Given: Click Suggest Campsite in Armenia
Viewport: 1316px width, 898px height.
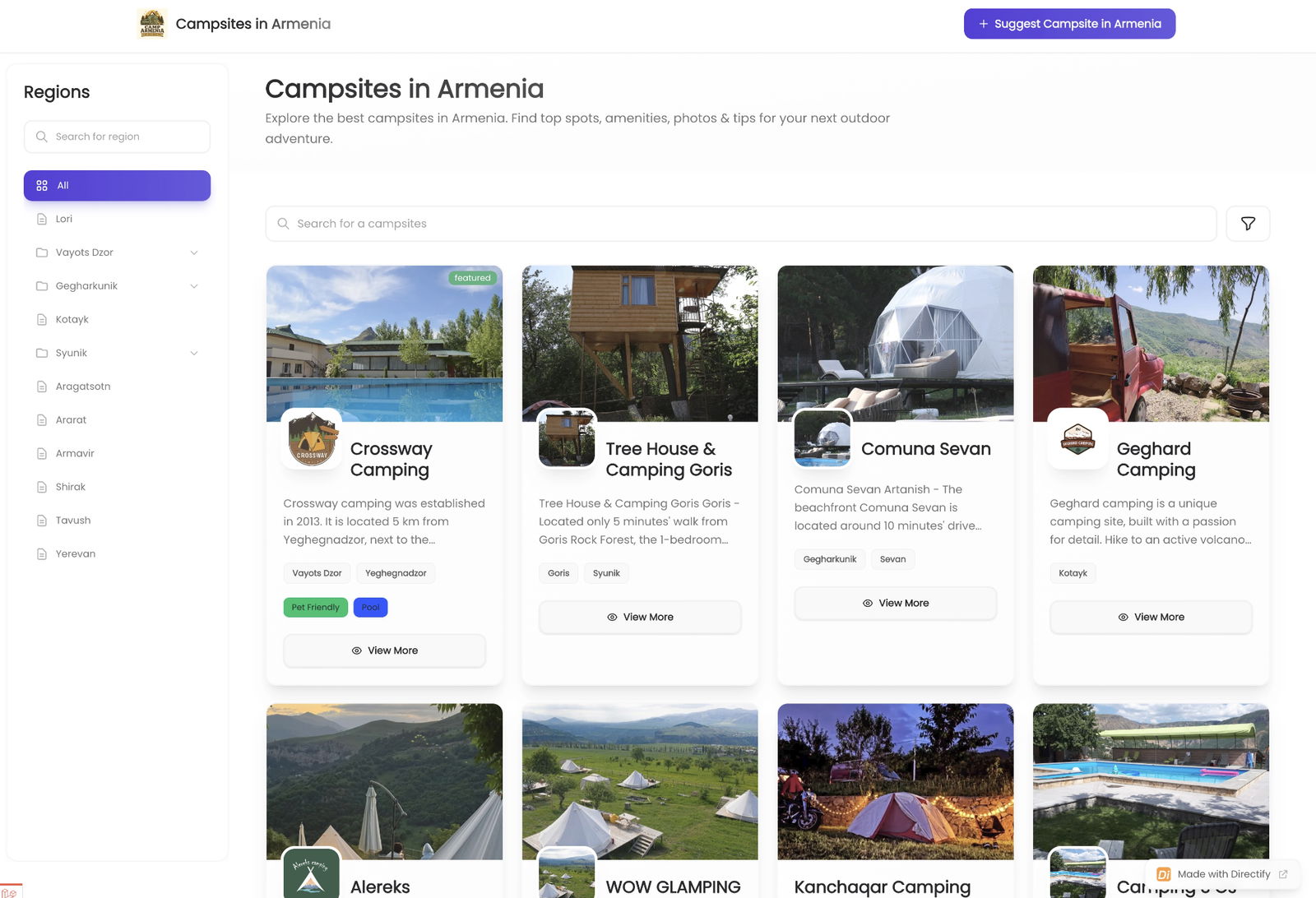Looking at the screenshot, I should pos(1069,23).
